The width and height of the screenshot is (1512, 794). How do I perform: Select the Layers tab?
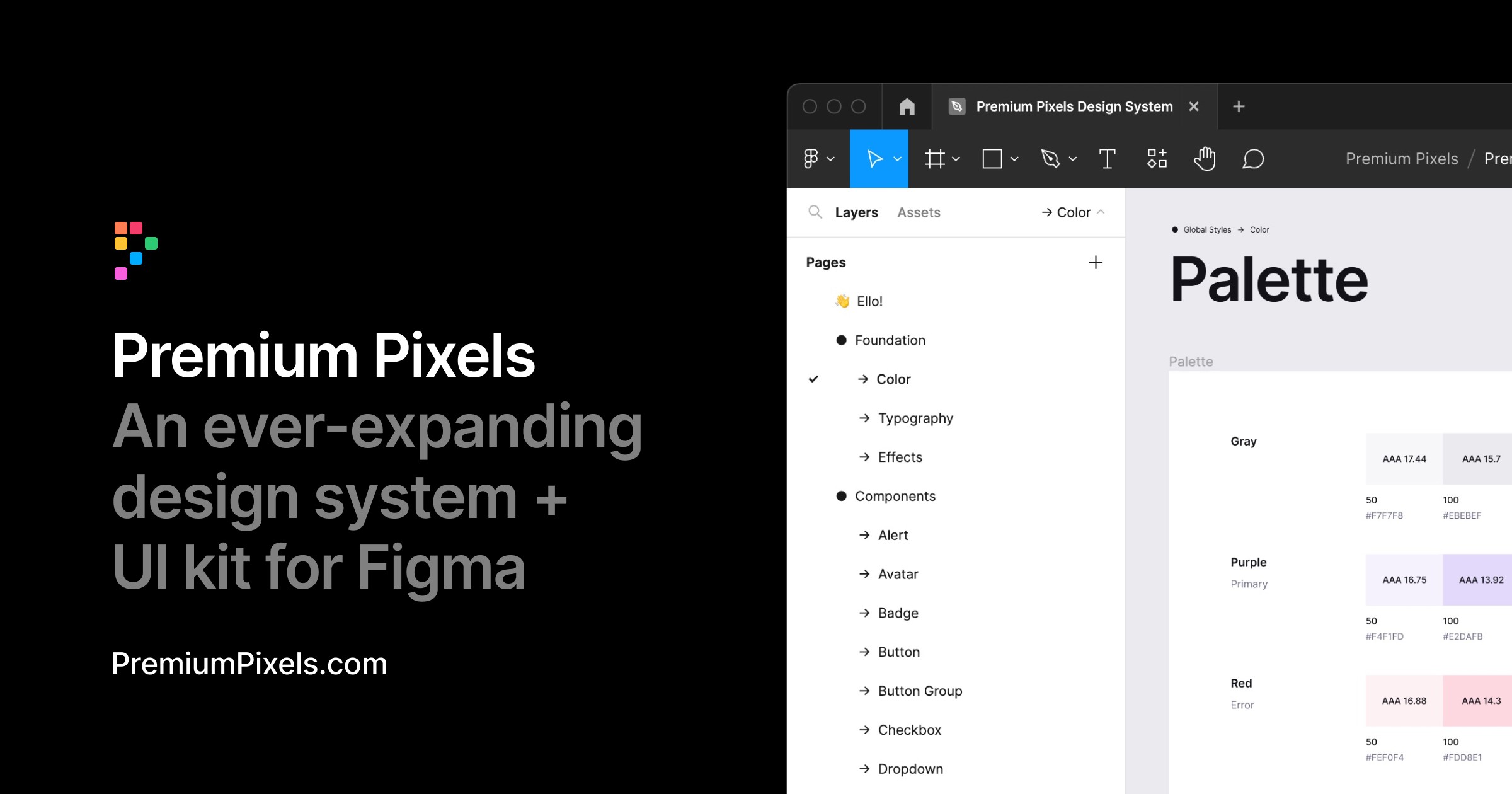tap(856, 212)
